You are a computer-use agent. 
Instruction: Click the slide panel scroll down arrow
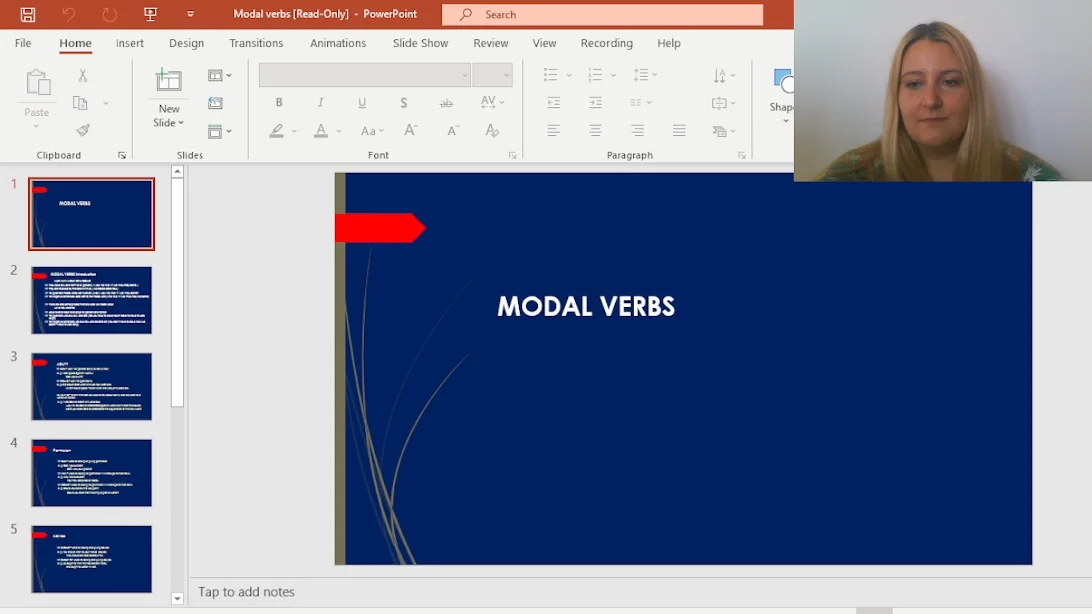point(177,599)
